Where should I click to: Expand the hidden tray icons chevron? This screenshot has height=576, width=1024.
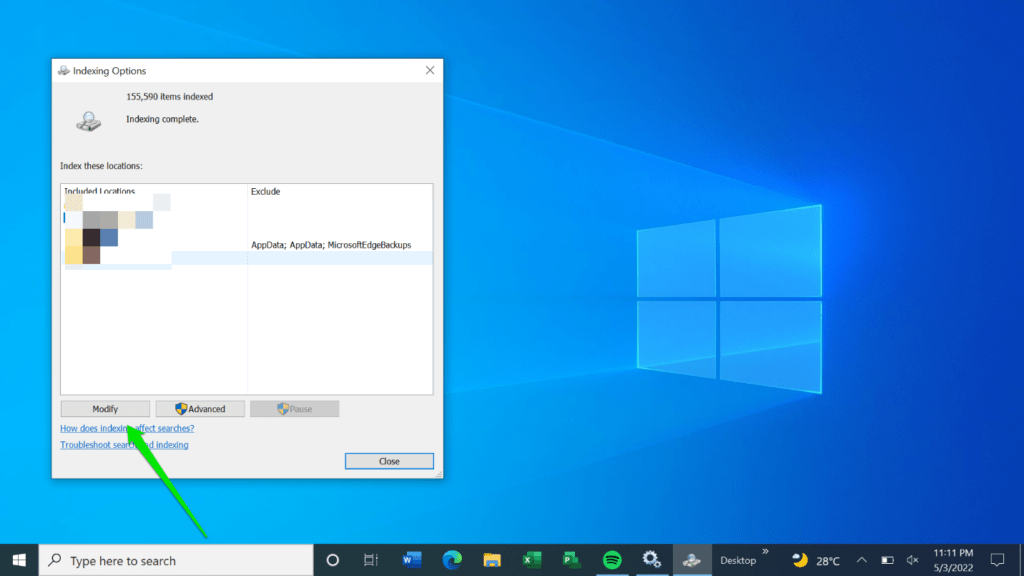pyautogui.click(x=863, y=560)
